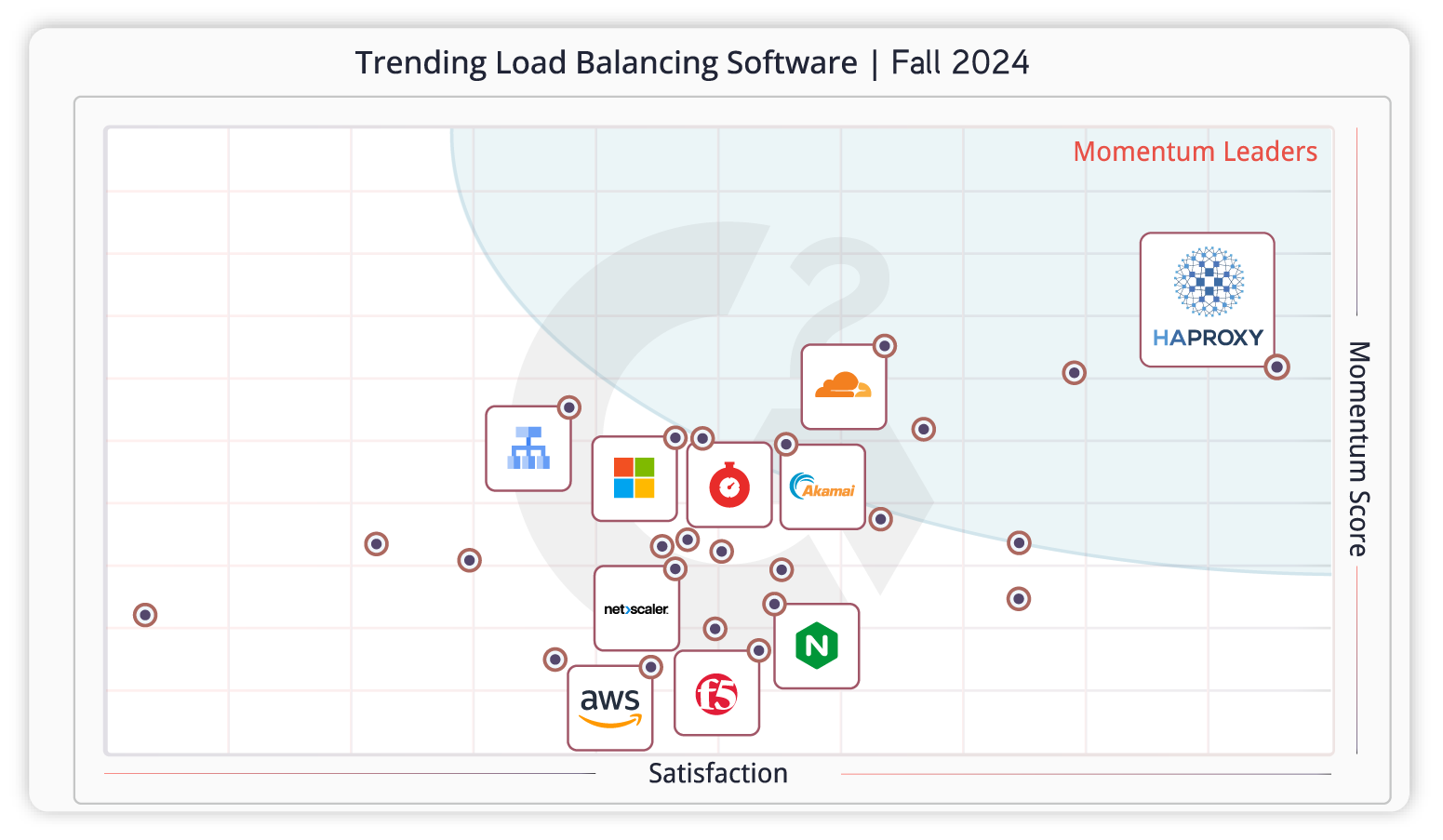Select the red F5 logo tile

pyautogui.click(x=716, y=693)
